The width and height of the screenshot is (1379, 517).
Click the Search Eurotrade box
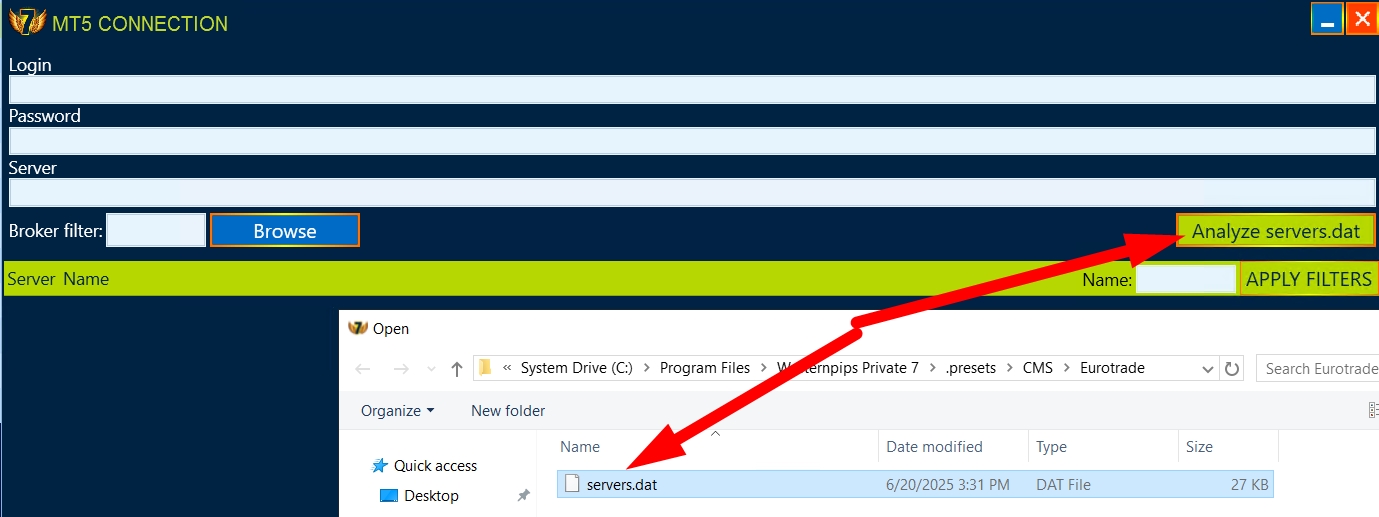[x=1320, y=368]
